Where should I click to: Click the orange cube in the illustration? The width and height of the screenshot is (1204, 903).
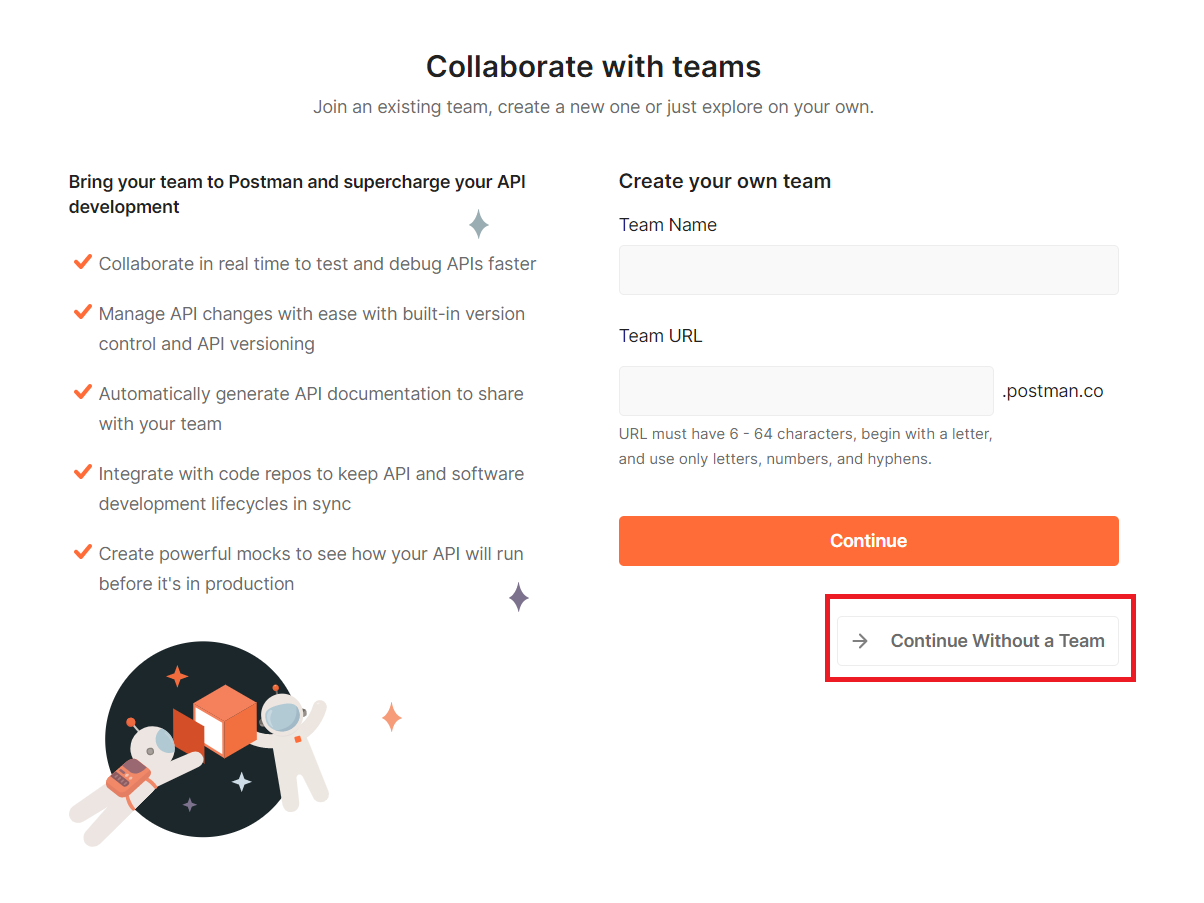[x=225, y=719]
